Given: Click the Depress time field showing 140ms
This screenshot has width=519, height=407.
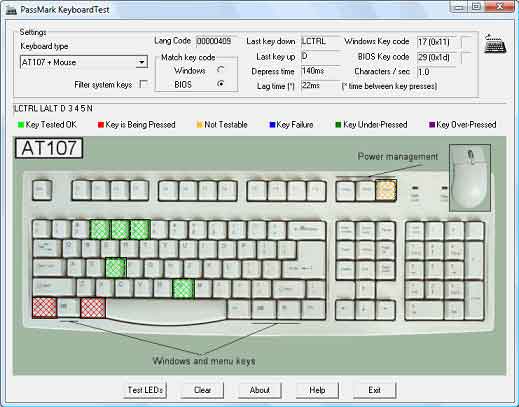Looking at the screenshot, I should 320,71.
